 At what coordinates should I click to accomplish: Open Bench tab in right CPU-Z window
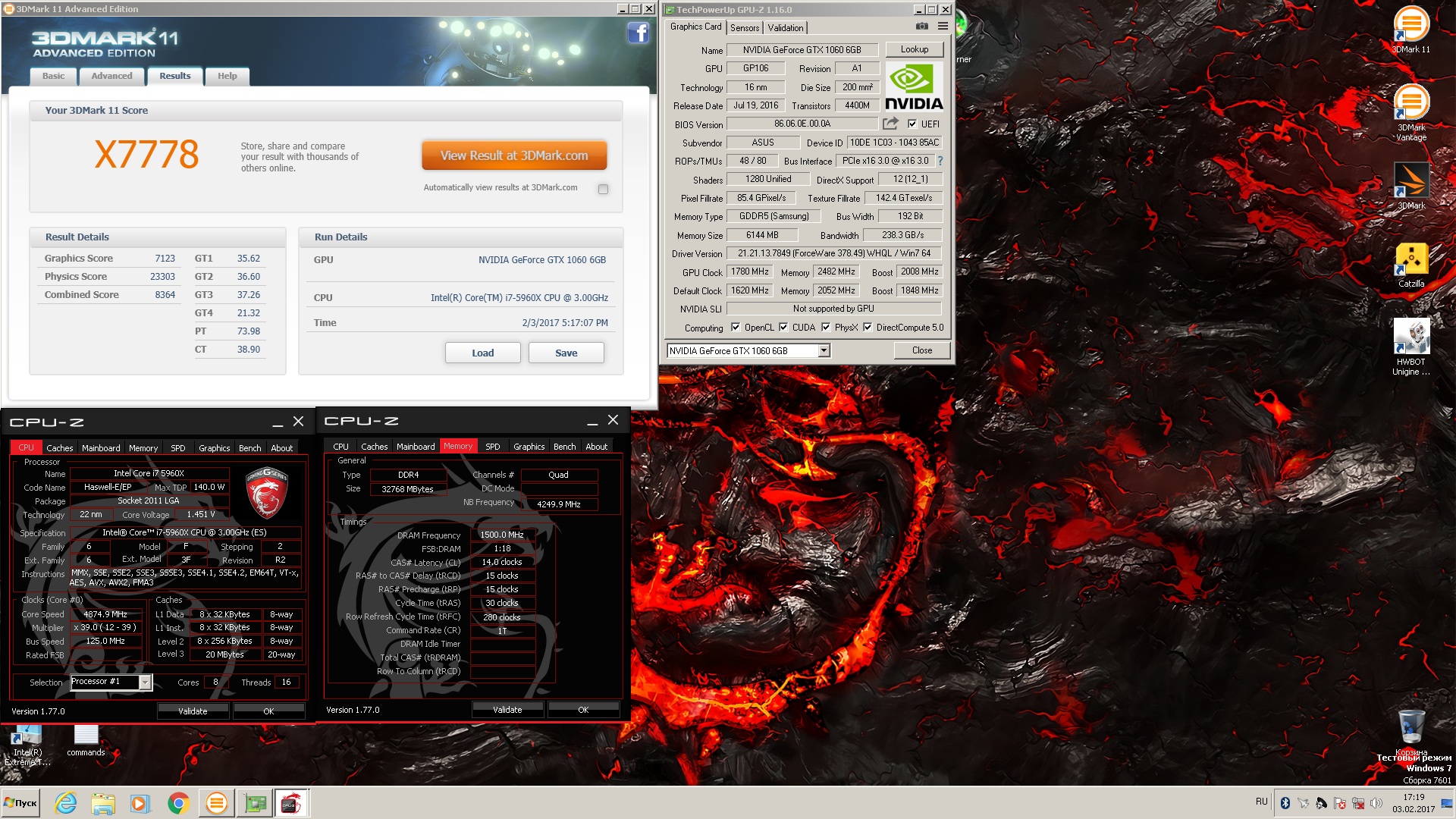coord(564,447)
